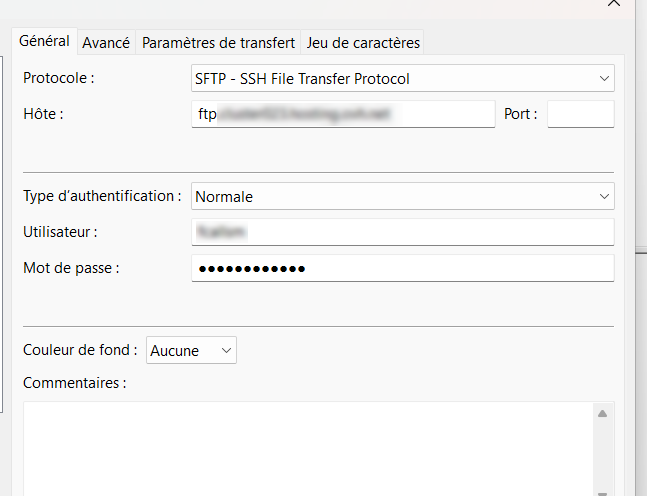Click the "Couleur de fond :" label
Screen dimensions: 647x496
(x=80, y=351)
